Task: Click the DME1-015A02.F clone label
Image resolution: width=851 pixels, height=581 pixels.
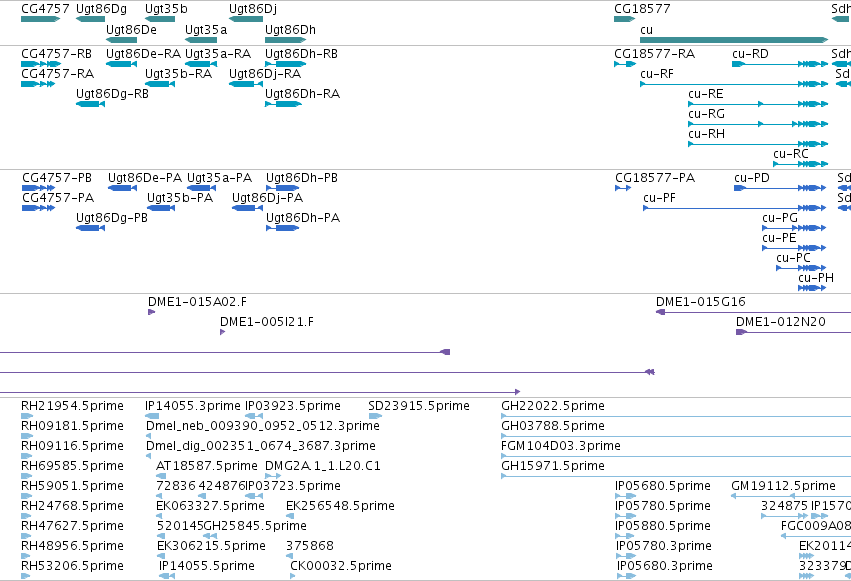Action: click(x=197, y=302)
